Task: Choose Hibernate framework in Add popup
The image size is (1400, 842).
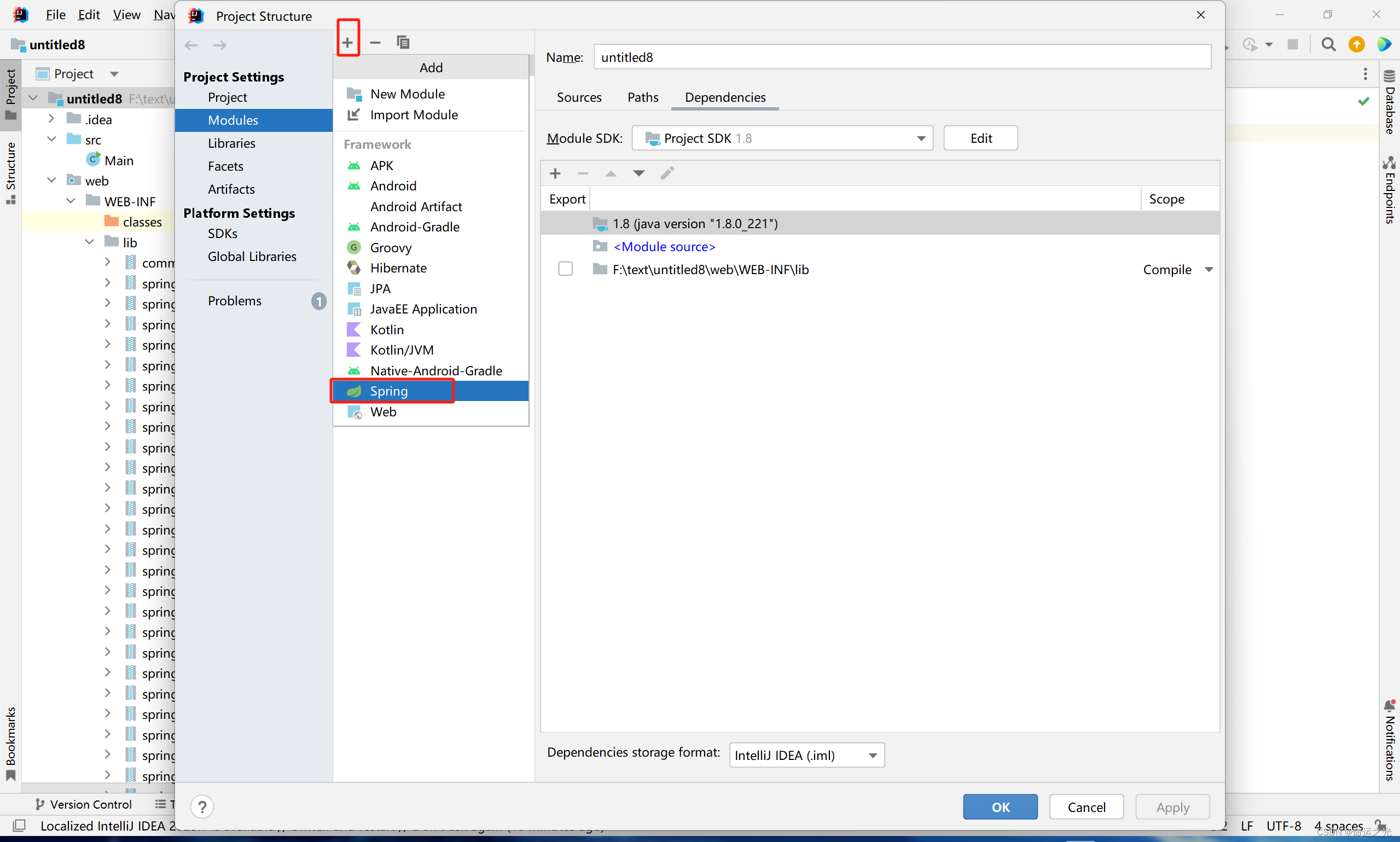Action: pyautogui.click(x=431, y=268)
